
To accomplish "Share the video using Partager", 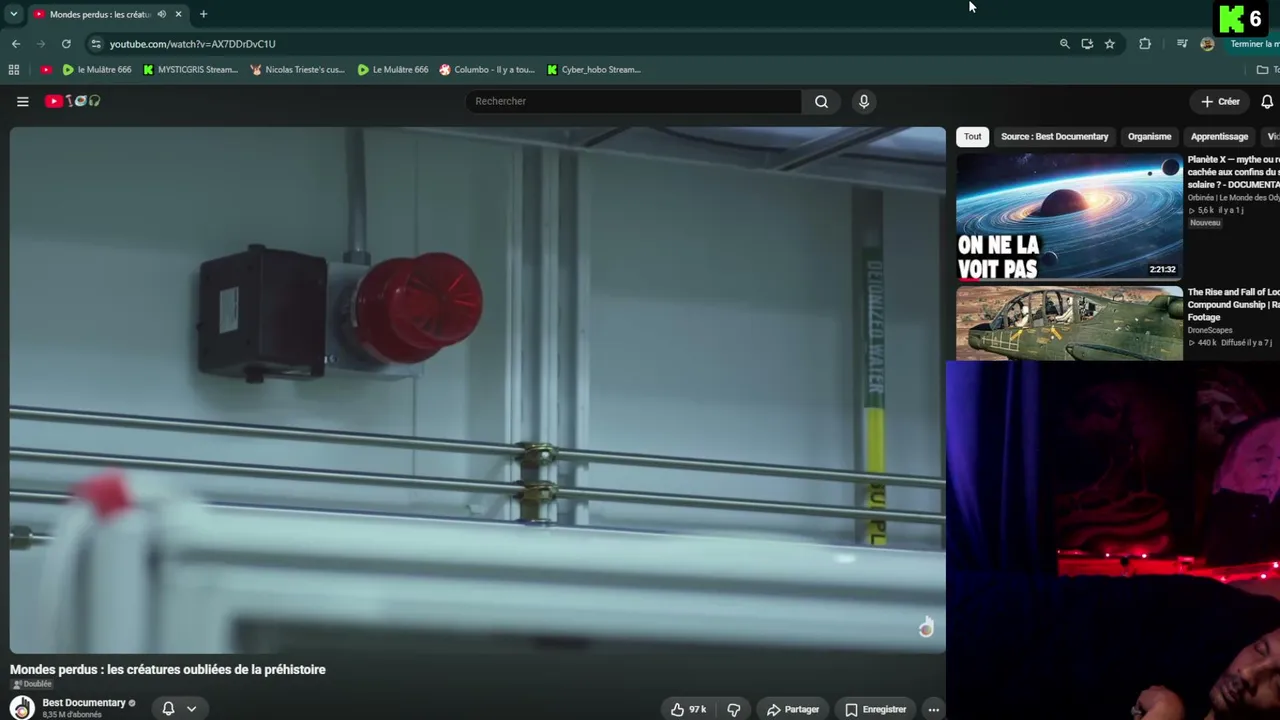I will coord(793,709).
